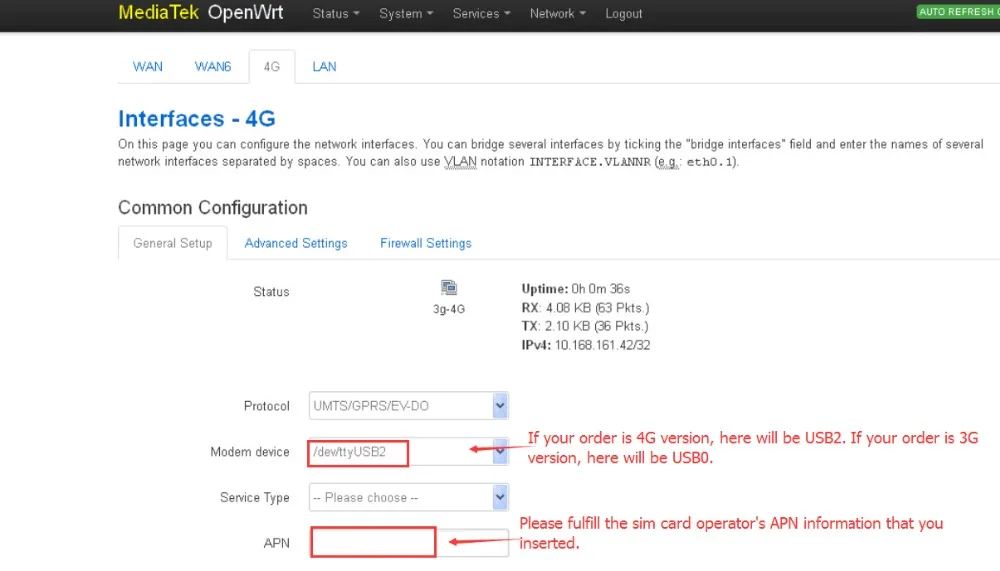The image size is (1000, 571).
Task: Toggle the Auto Refresh indicator
Action: 958,12
